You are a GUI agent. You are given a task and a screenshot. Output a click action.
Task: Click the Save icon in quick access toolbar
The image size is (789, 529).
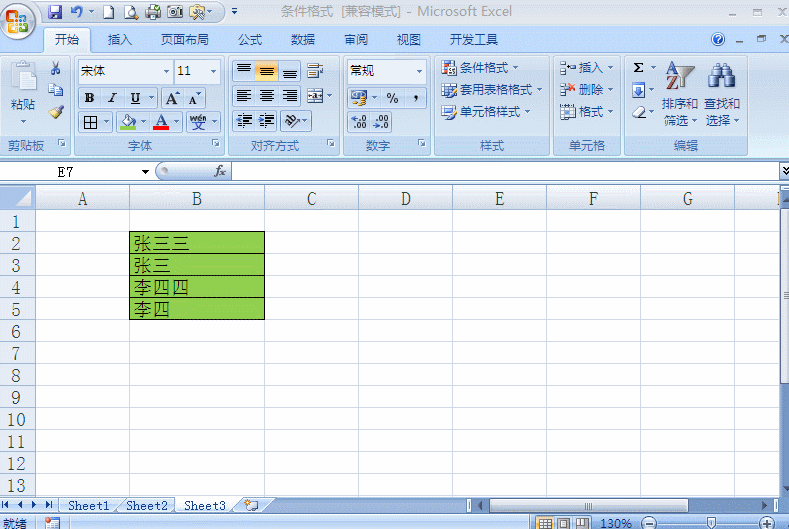point(54,12)
